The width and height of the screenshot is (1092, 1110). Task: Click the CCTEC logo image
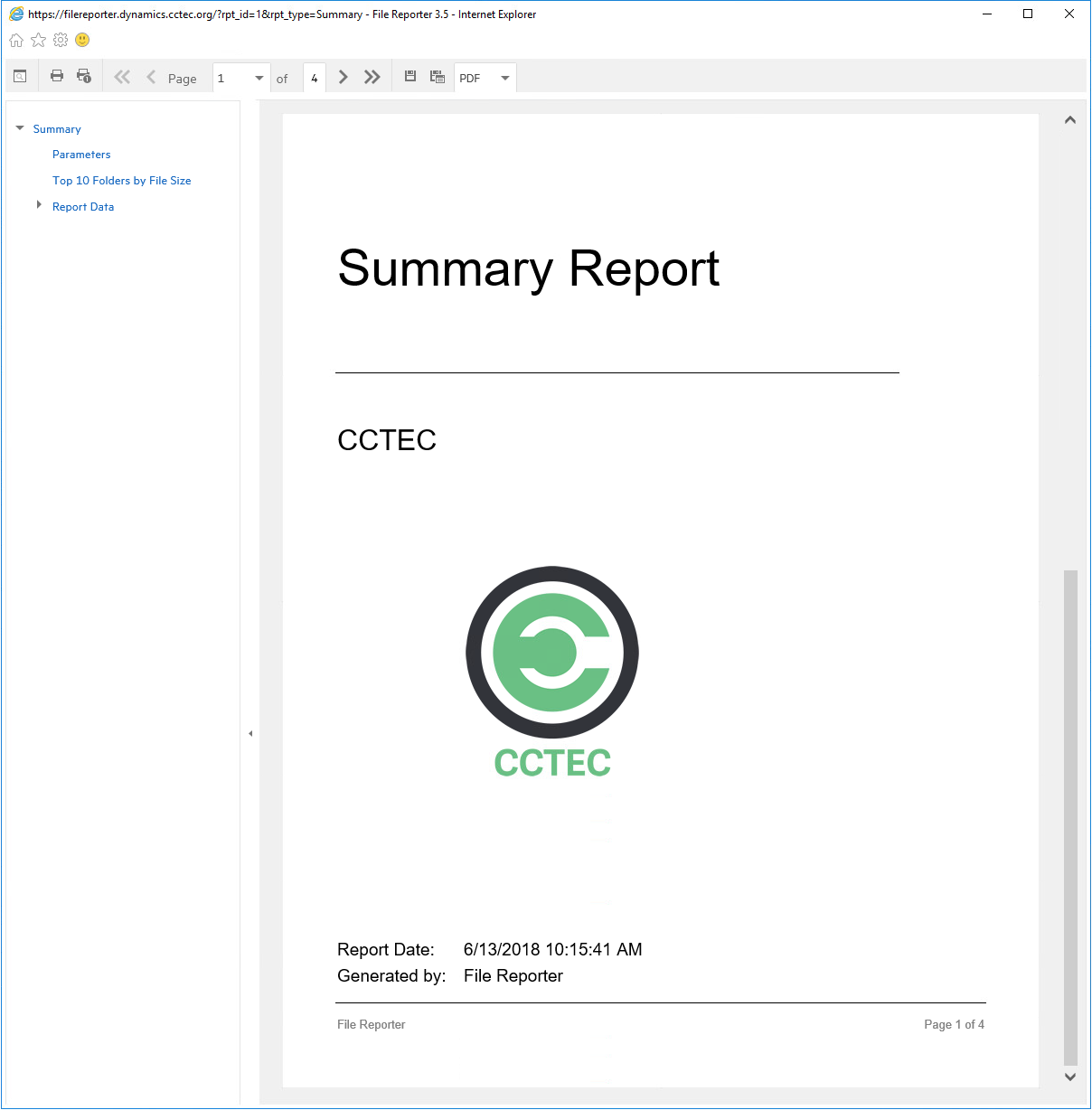pos(552,672)
